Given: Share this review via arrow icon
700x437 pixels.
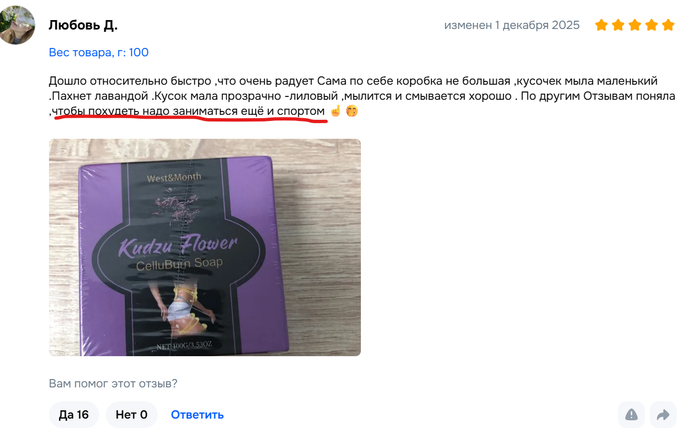Looking at the screenshot, I should click(663, 414).
